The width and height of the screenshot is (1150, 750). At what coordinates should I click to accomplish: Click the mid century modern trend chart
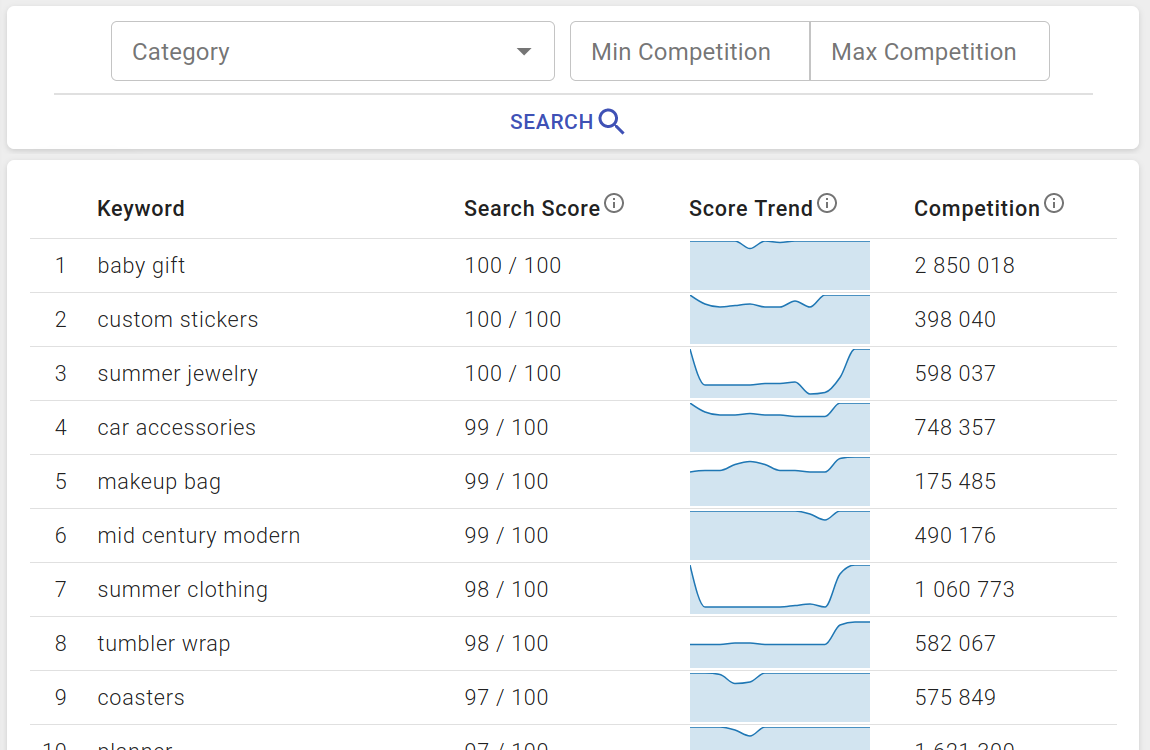point(780,536)
